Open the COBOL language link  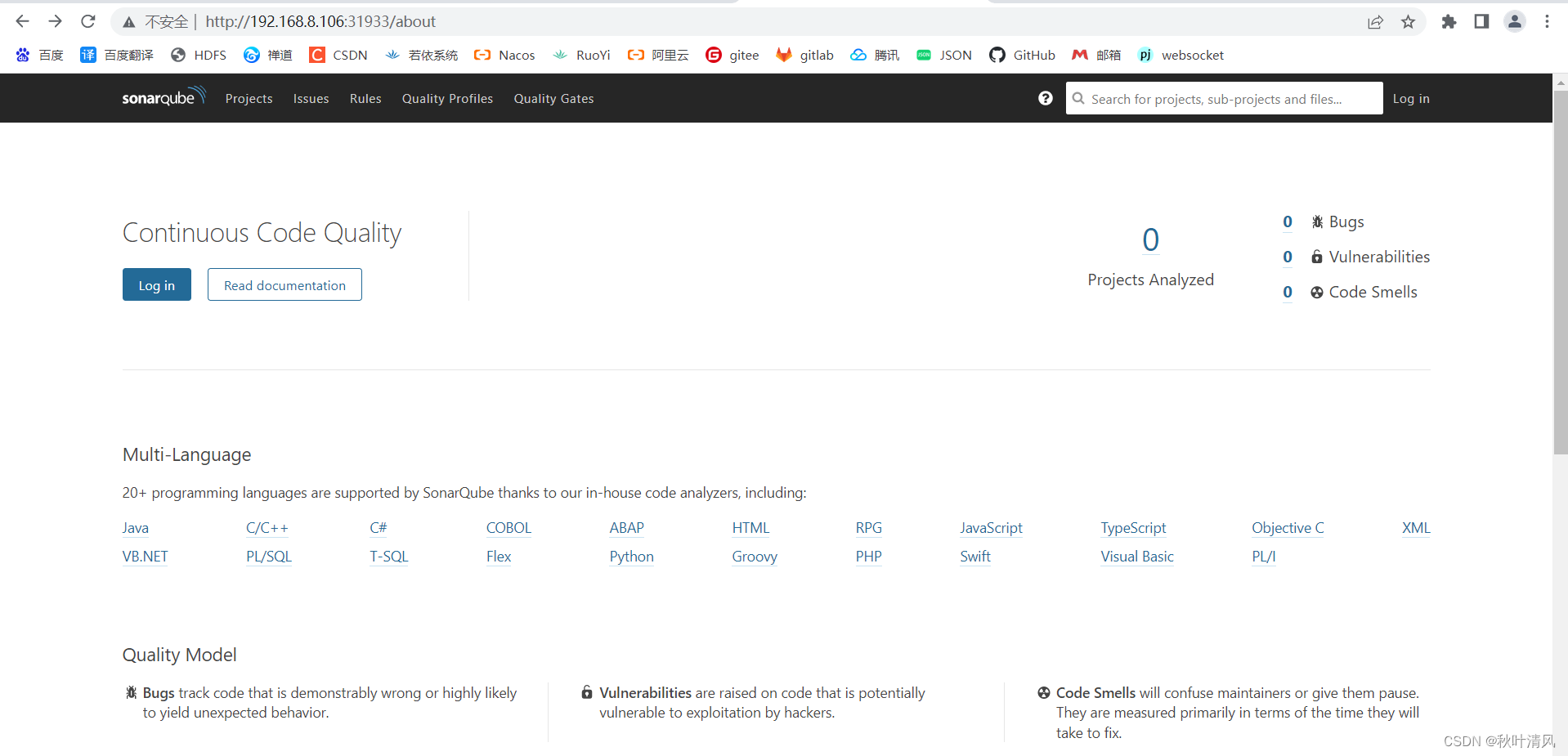point(508,528)
